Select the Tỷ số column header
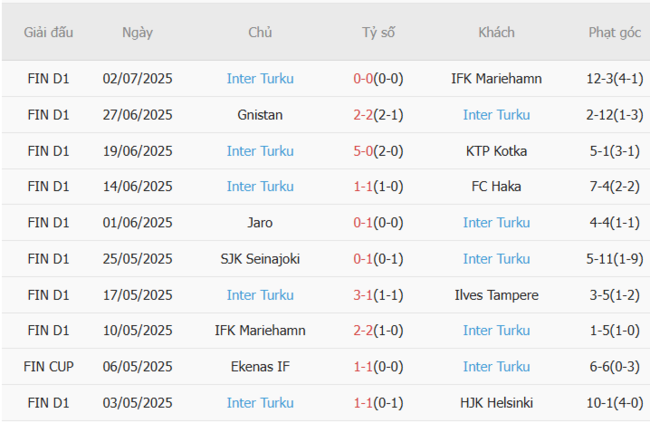Image resolution: width=650 pixels, height=423 pixels. click(378, 32)
